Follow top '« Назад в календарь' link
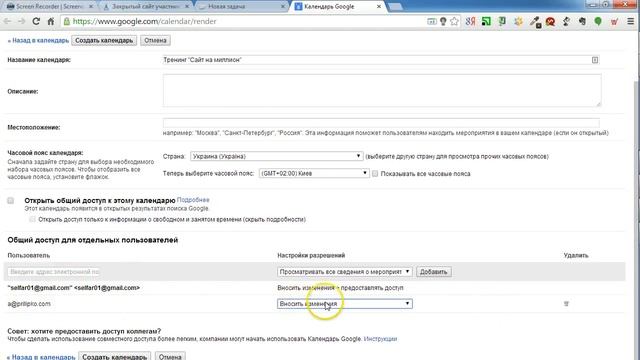Image resolution: width=640 pixels, height=360 pixels. click(x=38, y=40)
